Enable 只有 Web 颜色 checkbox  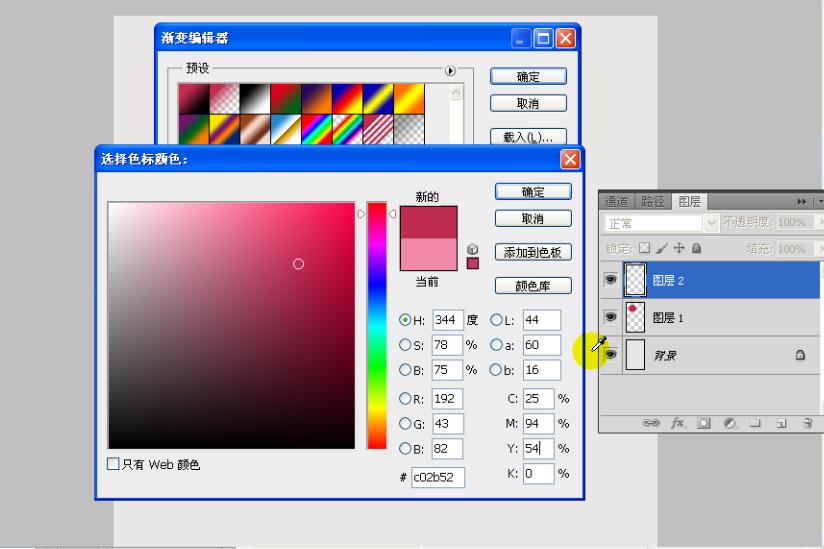[112, 463]
